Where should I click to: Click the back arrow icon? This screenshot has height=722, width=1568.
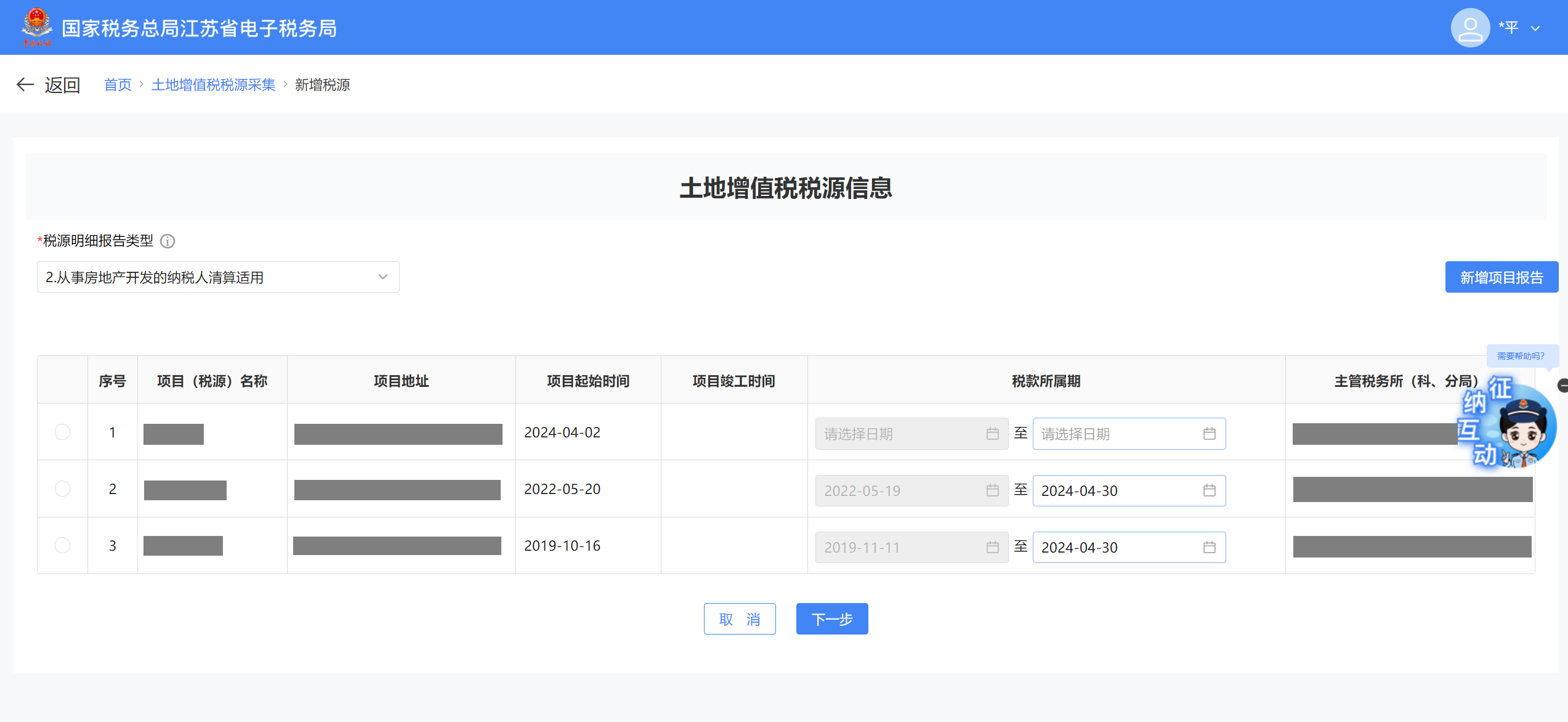(x=25, y=84)
